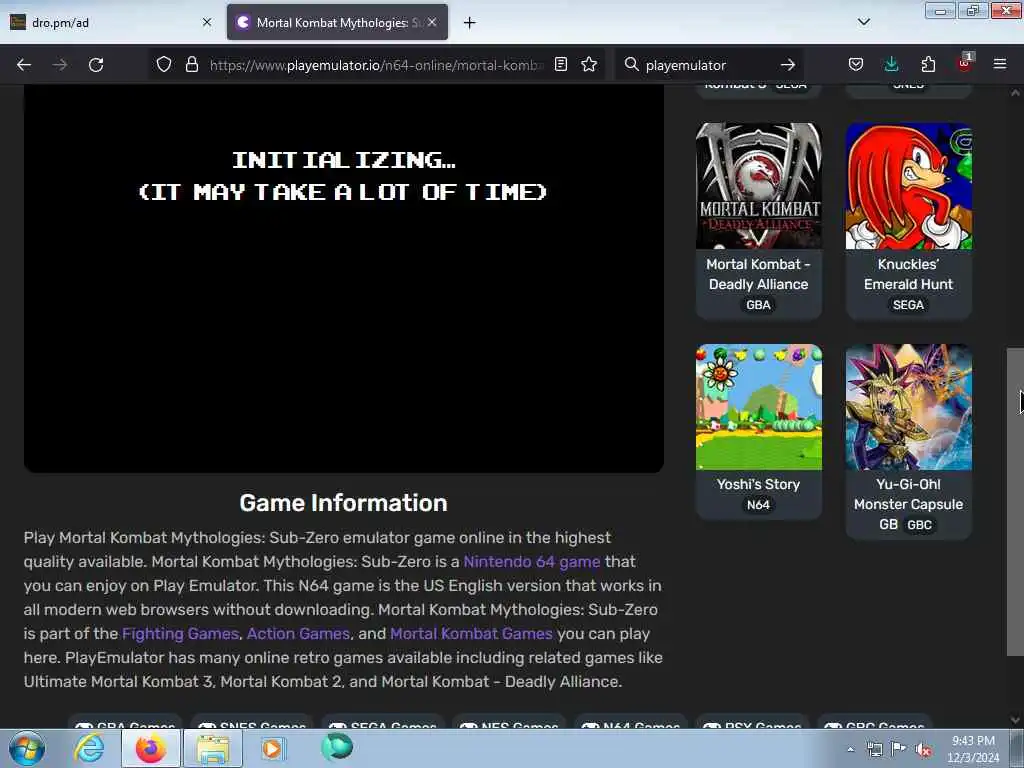
Task: Close the dro.pm/ad tab
Action: [x=207, y=22]
